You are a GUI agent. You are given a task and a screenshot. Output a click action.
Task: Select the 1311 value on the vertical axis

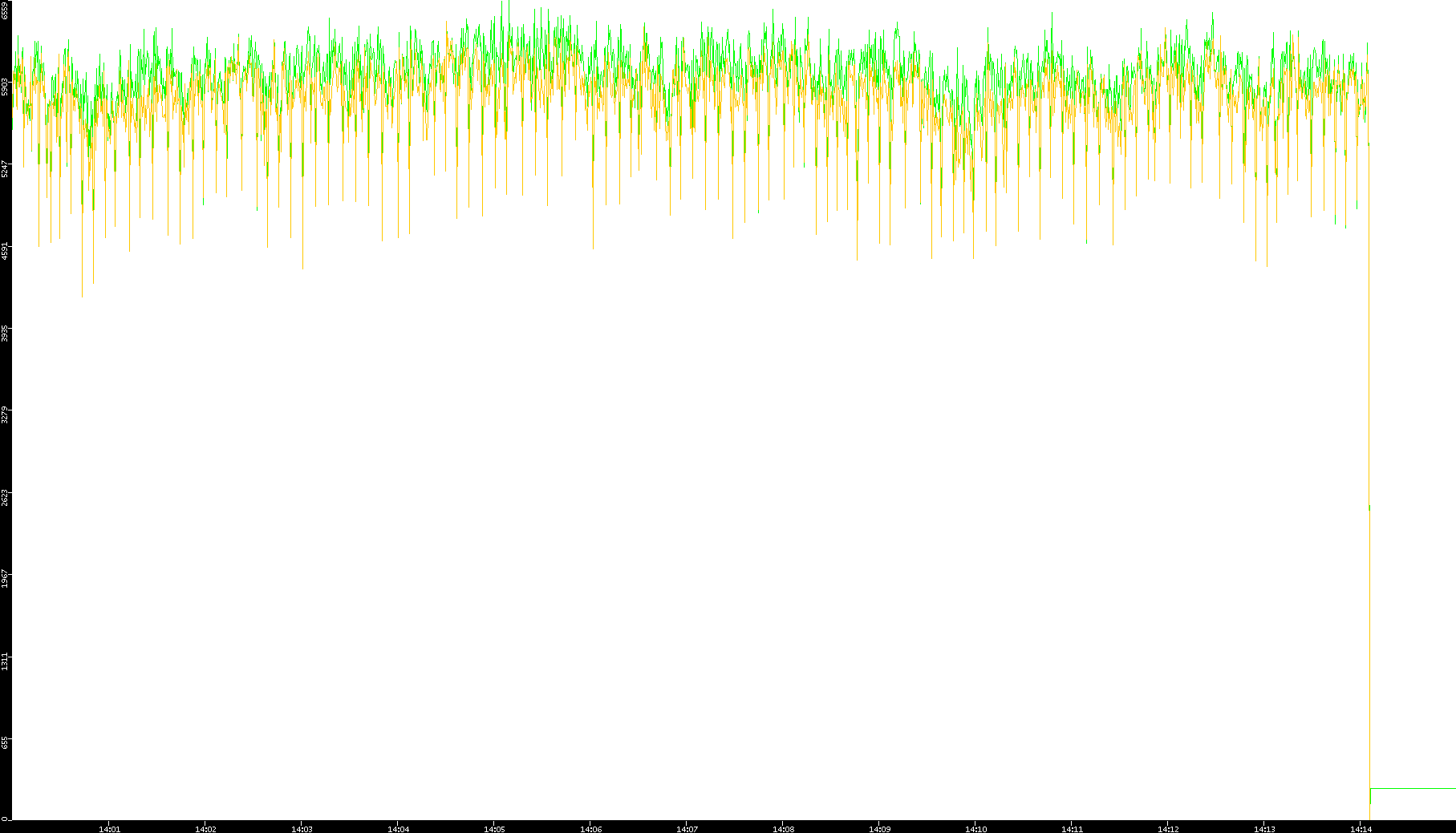click(5, 661)
